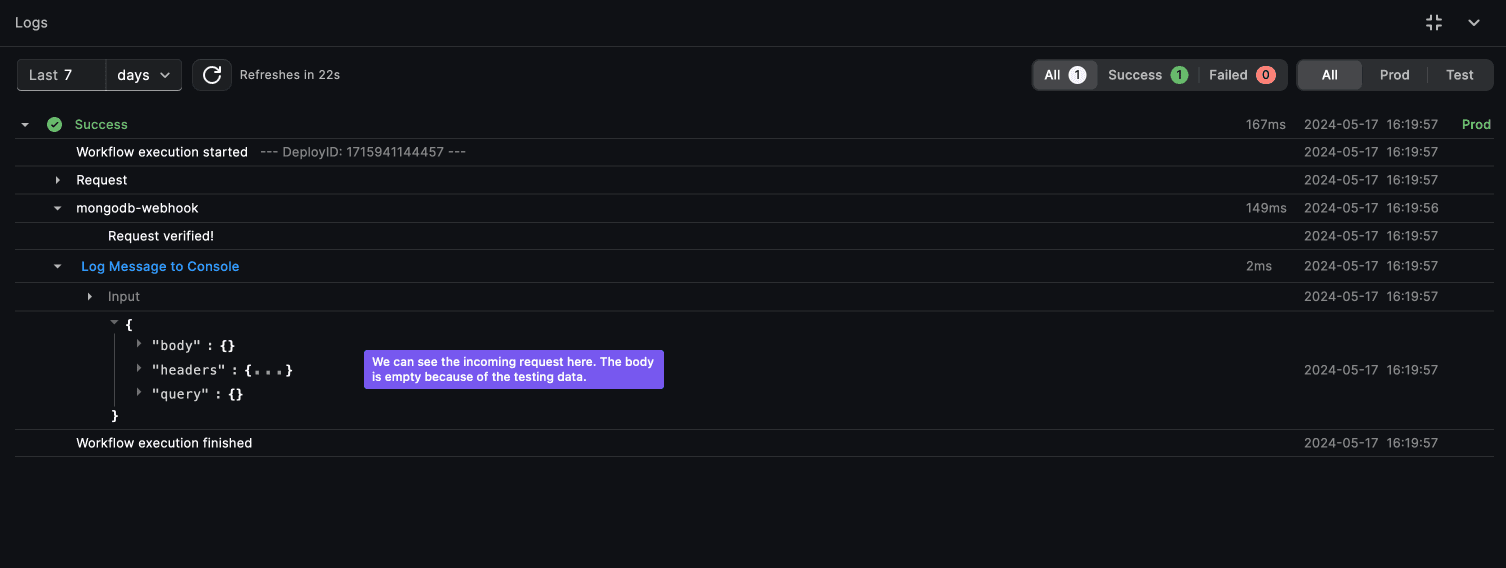Collapse the JSON root object

coord(114,323)
